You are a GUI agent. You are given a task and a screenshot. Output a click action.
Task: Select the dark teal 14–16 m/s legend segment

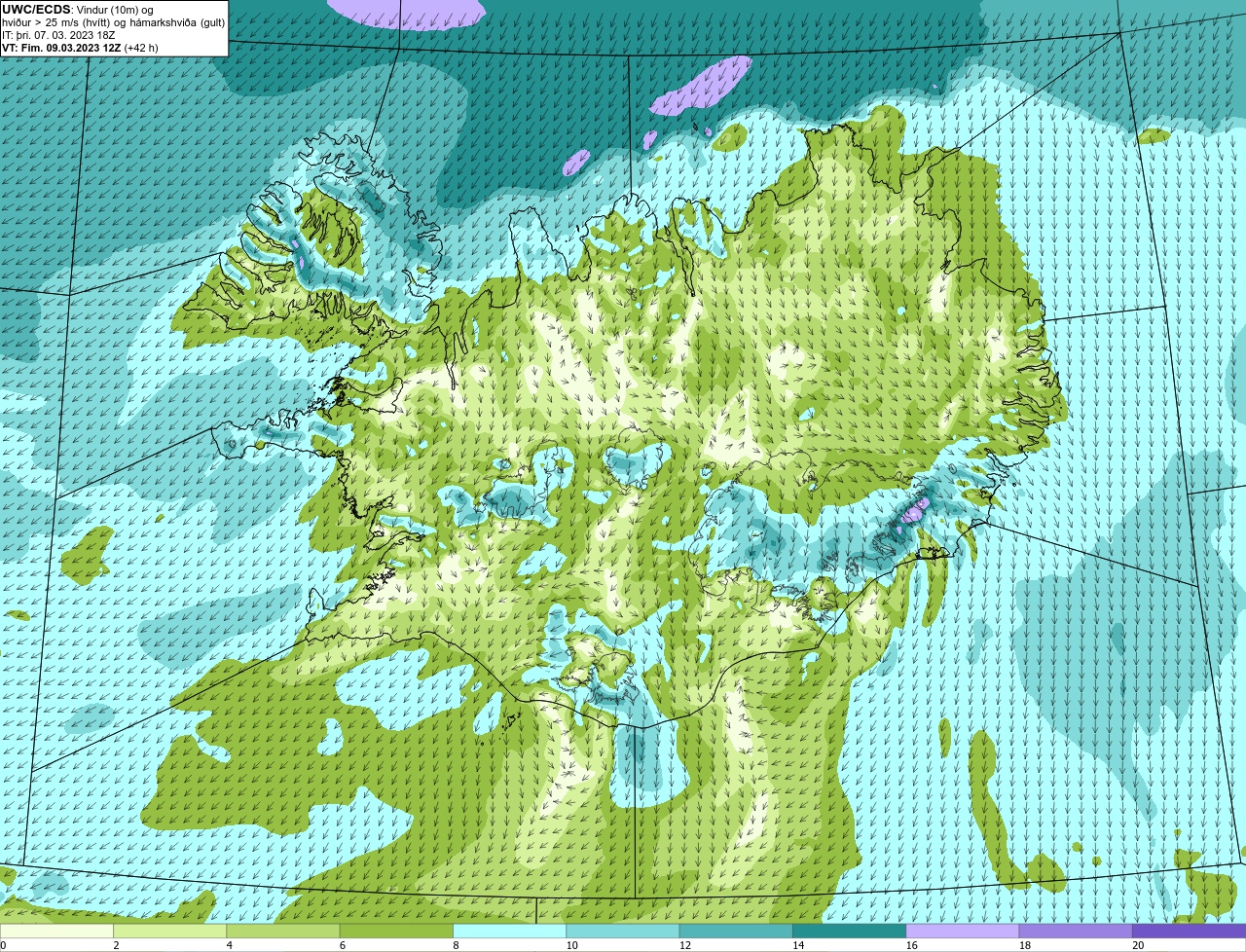849,931
